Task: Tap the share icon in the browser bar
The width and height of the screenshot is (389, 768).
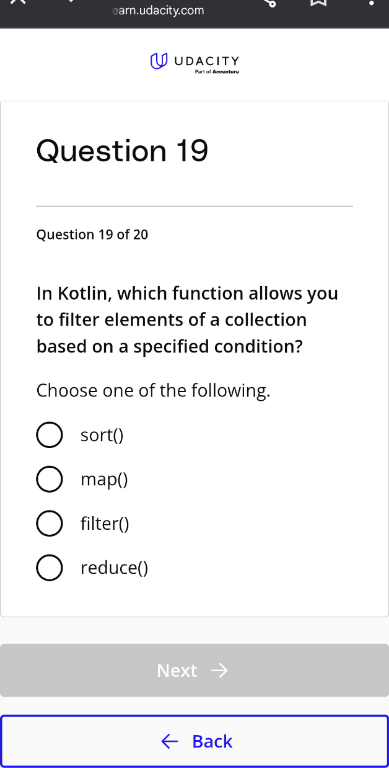Action: 270,2
